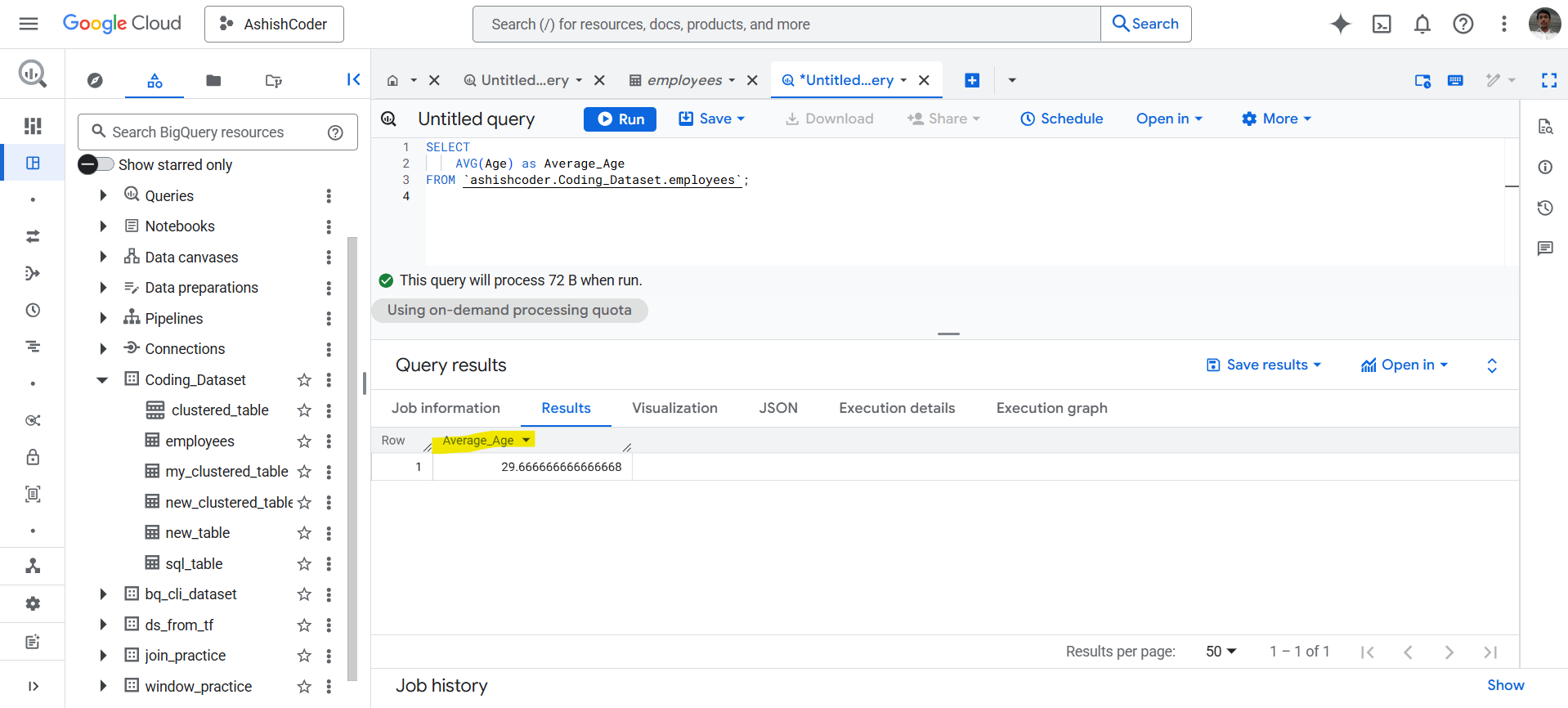Image resolution: width=1568 pixels, height=708 pixels.
Task: Expand or collapse the results panel
Action: click(x=1492, y=365)
